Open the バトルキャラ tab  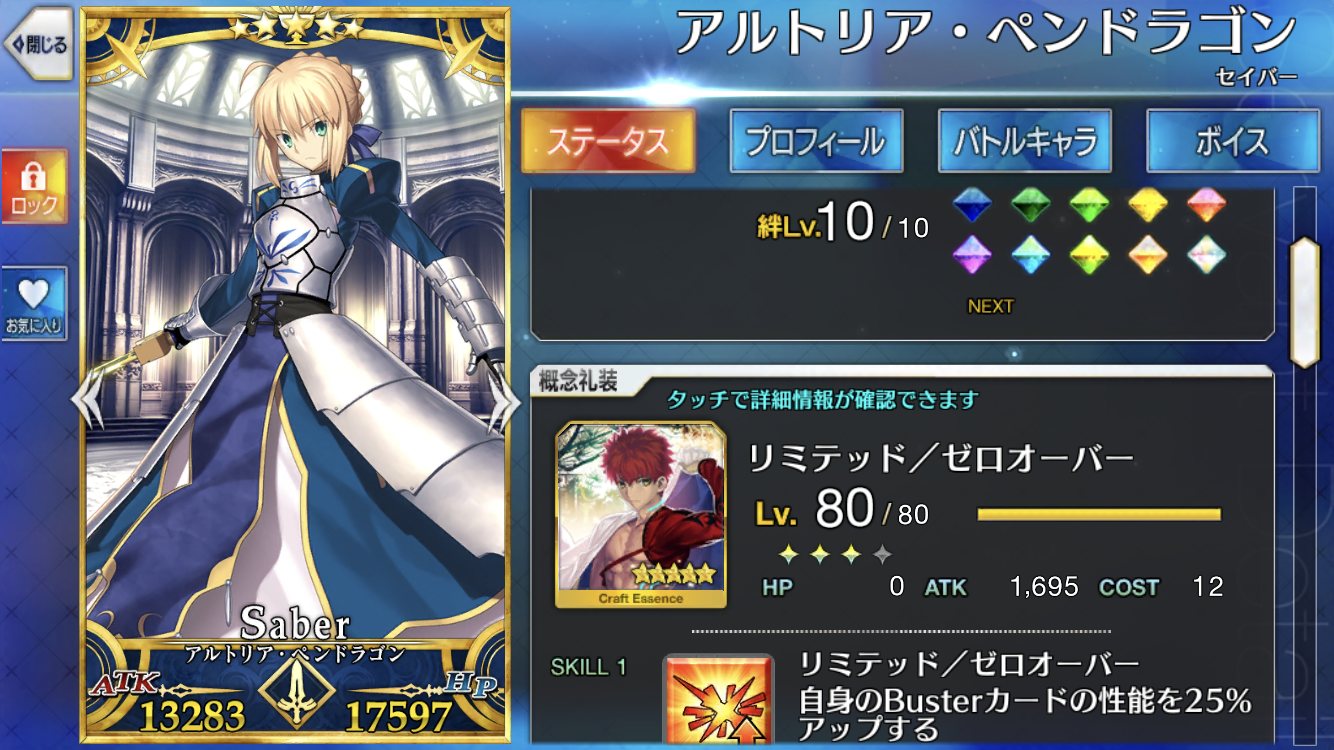[1024, 141]
